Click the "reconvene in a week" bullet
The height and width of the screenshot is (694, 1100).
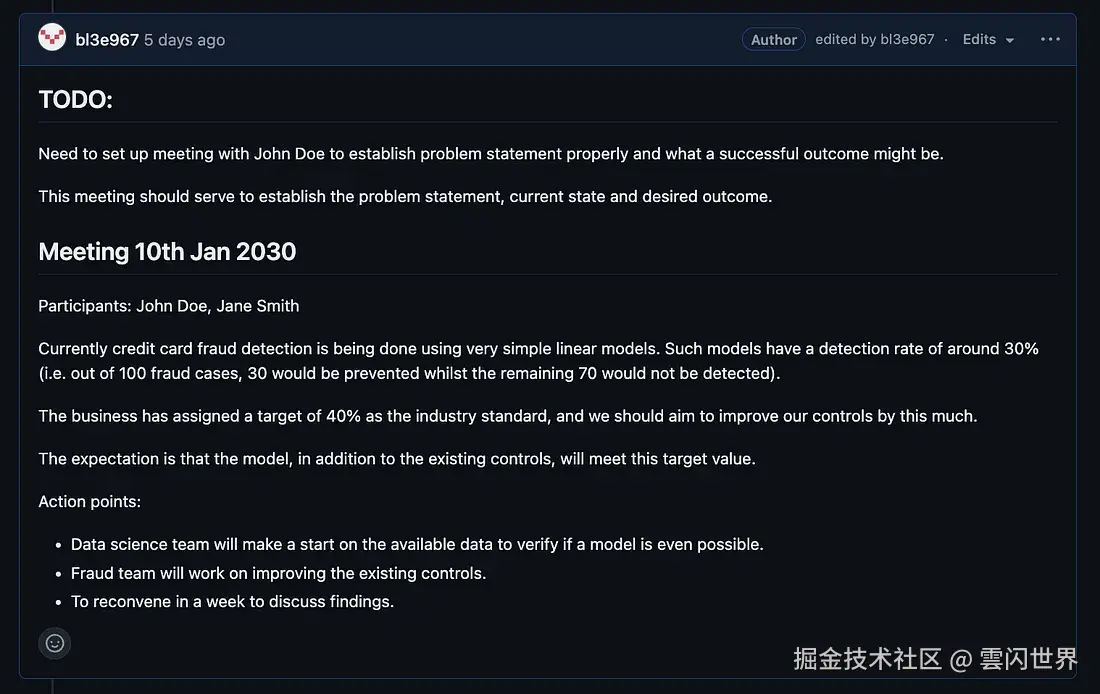232,601
